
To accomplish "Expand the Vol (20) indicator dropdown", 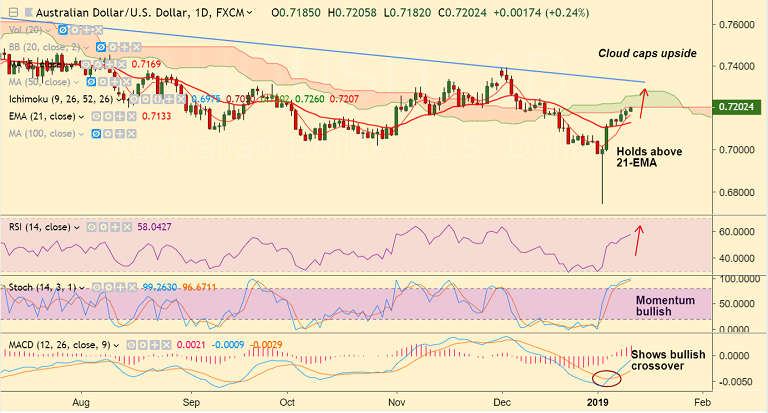I will pos(50,30).
